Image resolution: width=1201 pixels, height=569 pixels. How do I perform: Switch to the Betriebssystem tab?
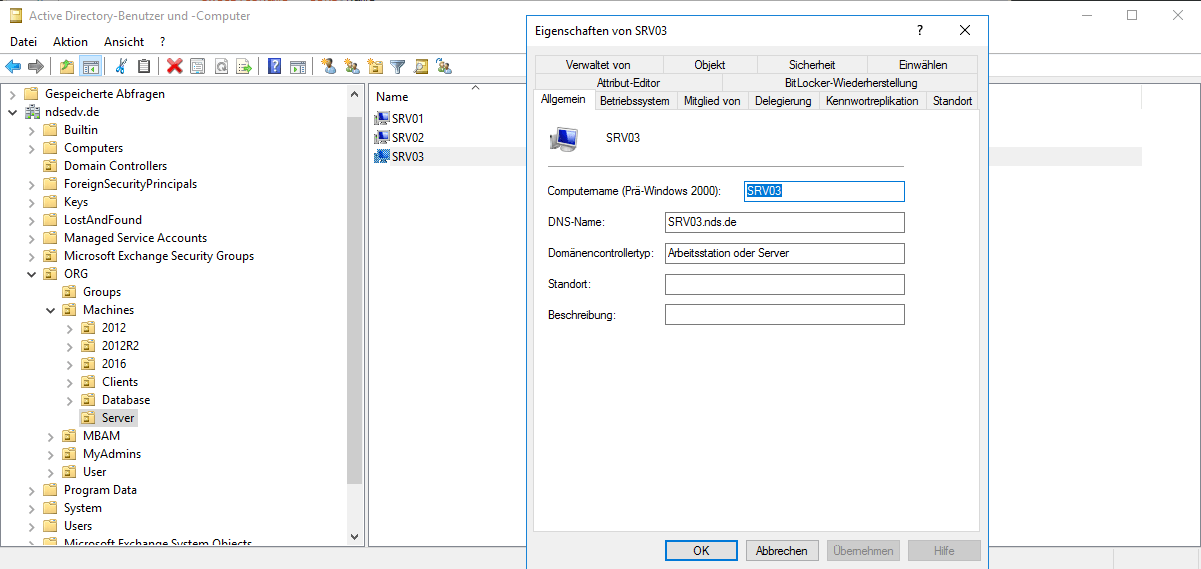(634, 101)
